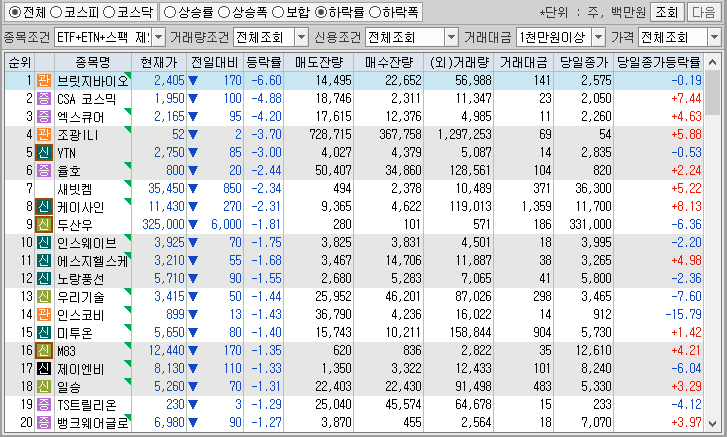Screen dimensions: 727x437
Task: Select the 하락폭 radio button
Action: click(x=375, y=12)
